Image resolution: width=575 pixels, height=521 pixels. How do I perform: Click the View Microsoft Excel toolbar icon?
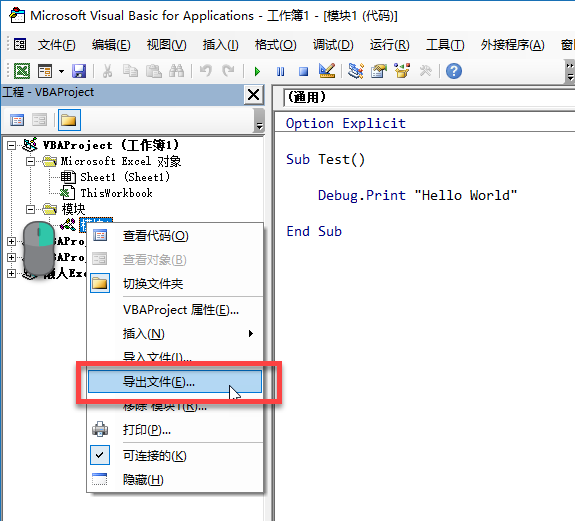(x=22, y=71)
